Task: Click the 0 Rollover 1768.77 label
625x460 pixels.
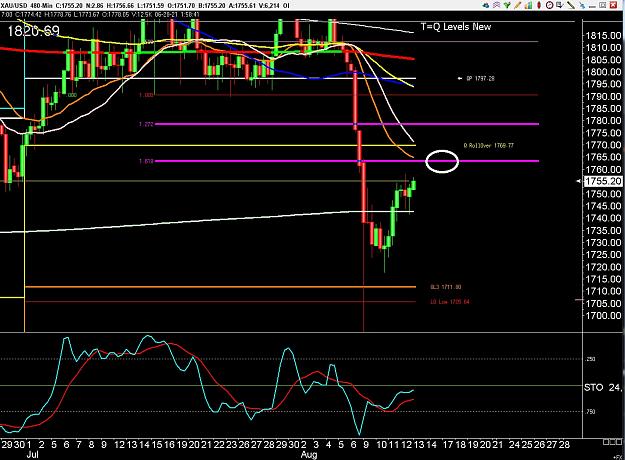Action: tap(489, 146)
